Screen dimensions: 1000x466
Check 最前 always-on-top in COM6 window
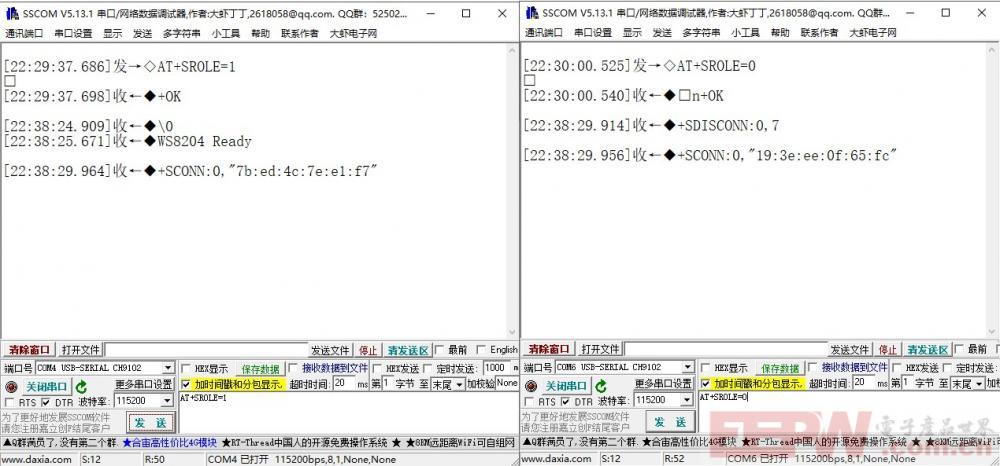coord(960,349)
